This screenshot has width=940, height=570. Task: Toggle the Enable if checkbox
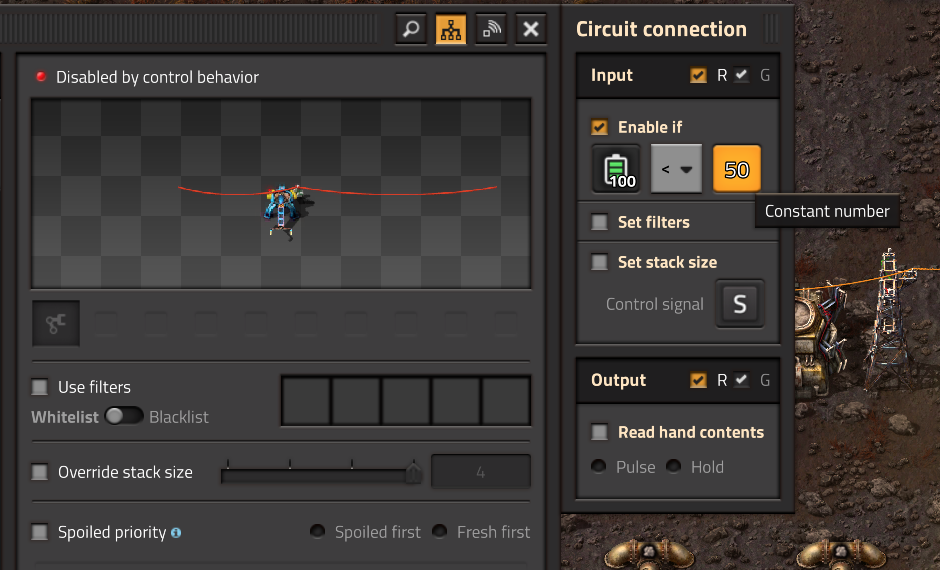click(x=599, y=127)
